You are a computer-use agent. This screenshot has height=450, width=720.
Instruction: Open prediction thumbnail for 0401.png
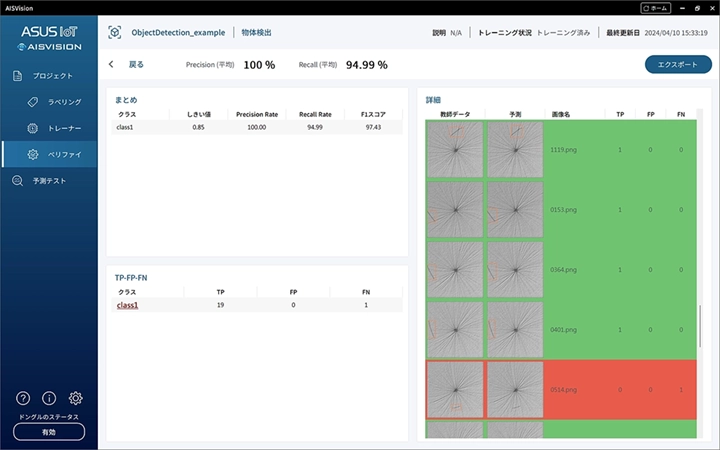pyautogui.click(x=515, y=330)
